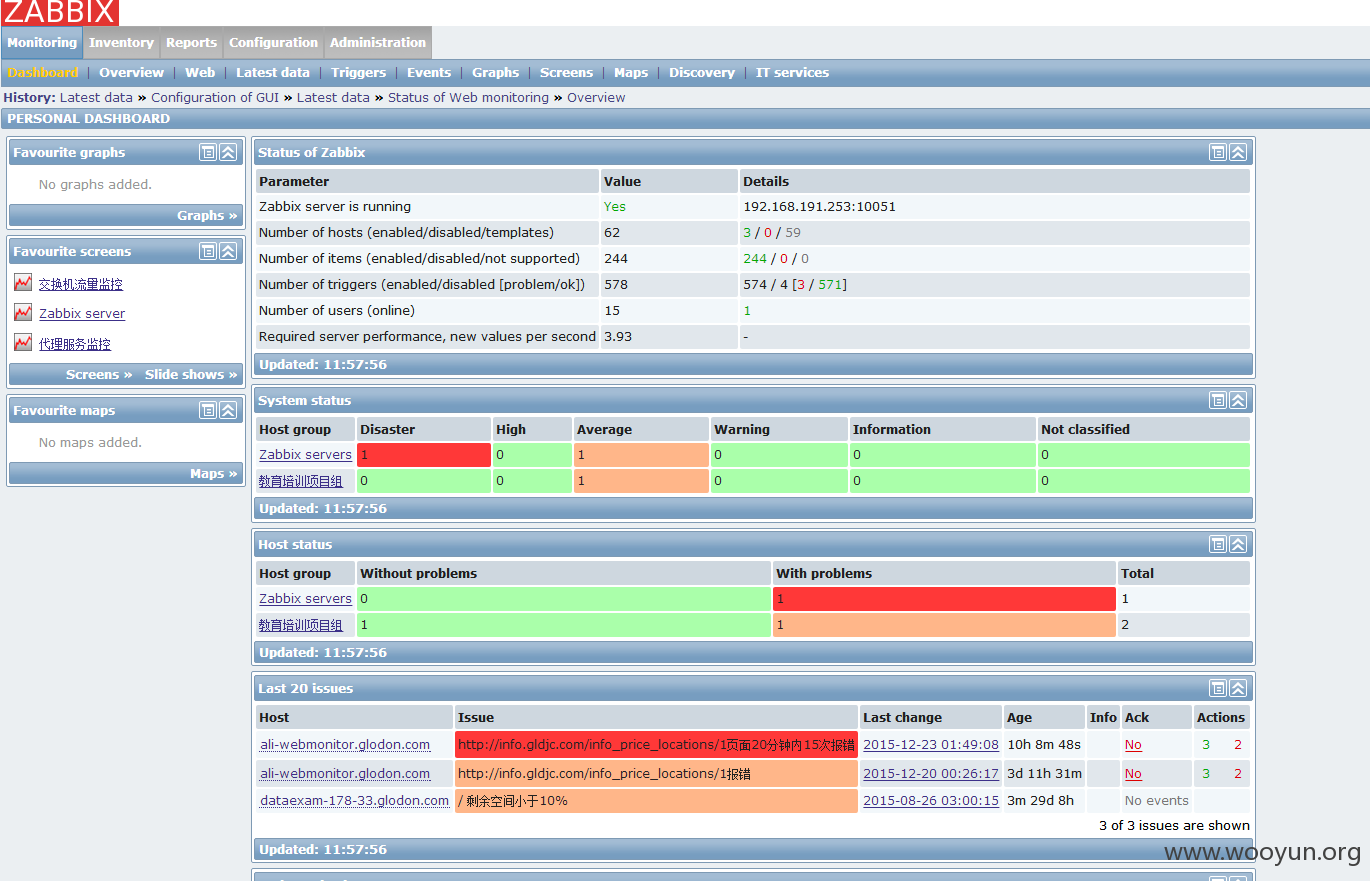Open menu icon in Last 20 issues header
This screenshot has height=881, width=1370.
point(1218,688)
